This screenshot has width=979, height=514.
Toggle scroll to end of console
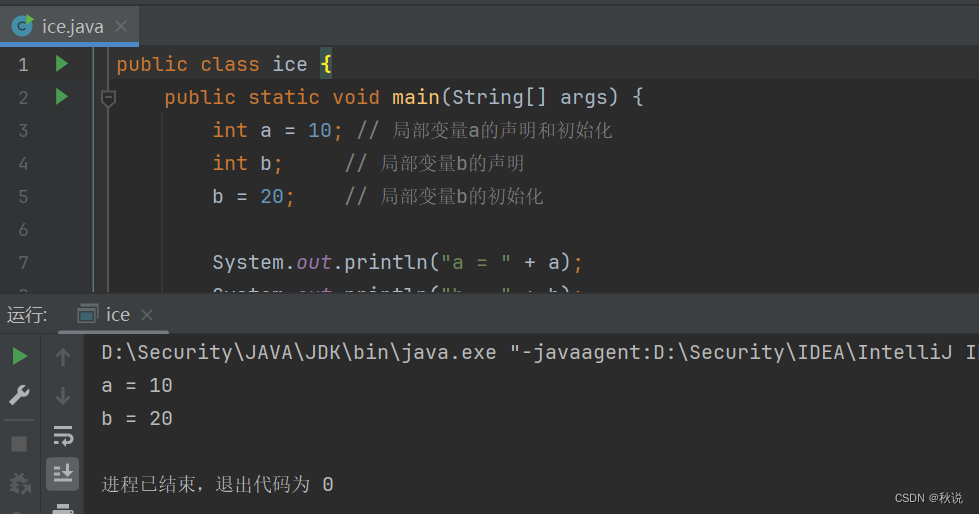tap(62, 474)
